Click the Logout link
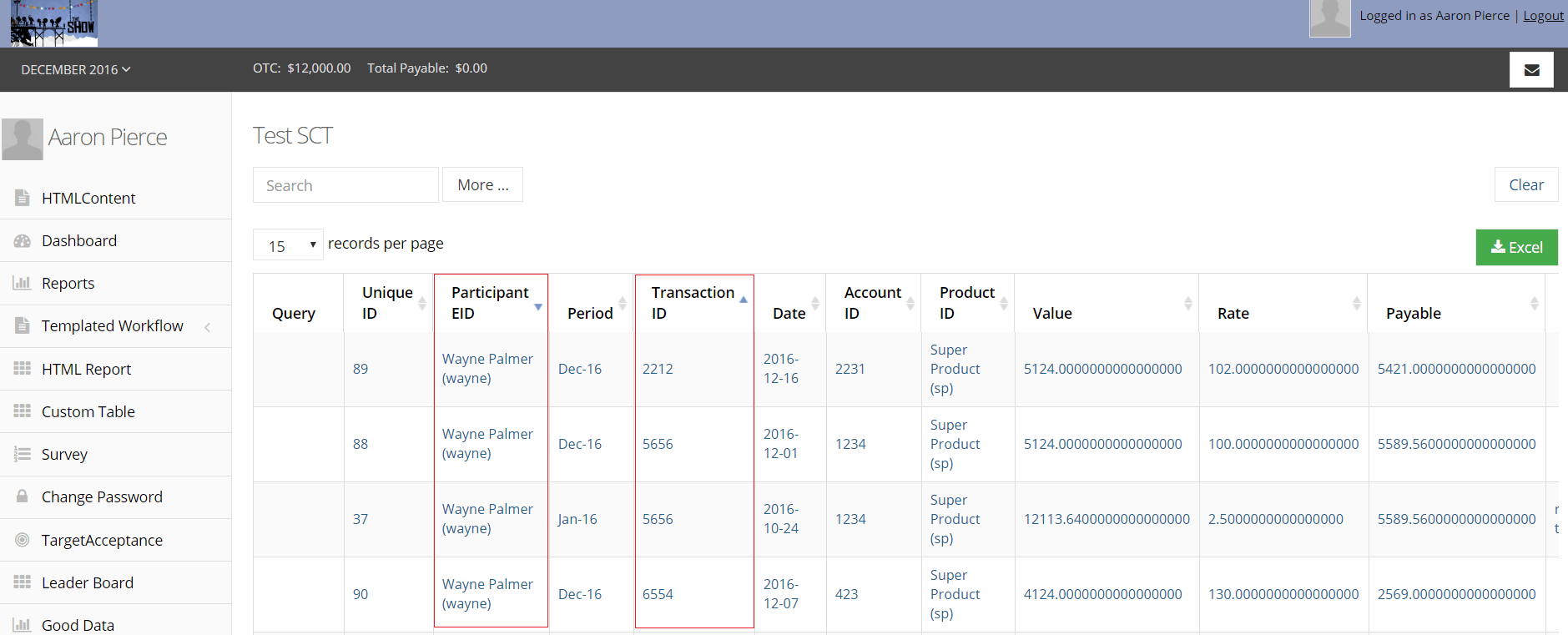 point(1543,15)
